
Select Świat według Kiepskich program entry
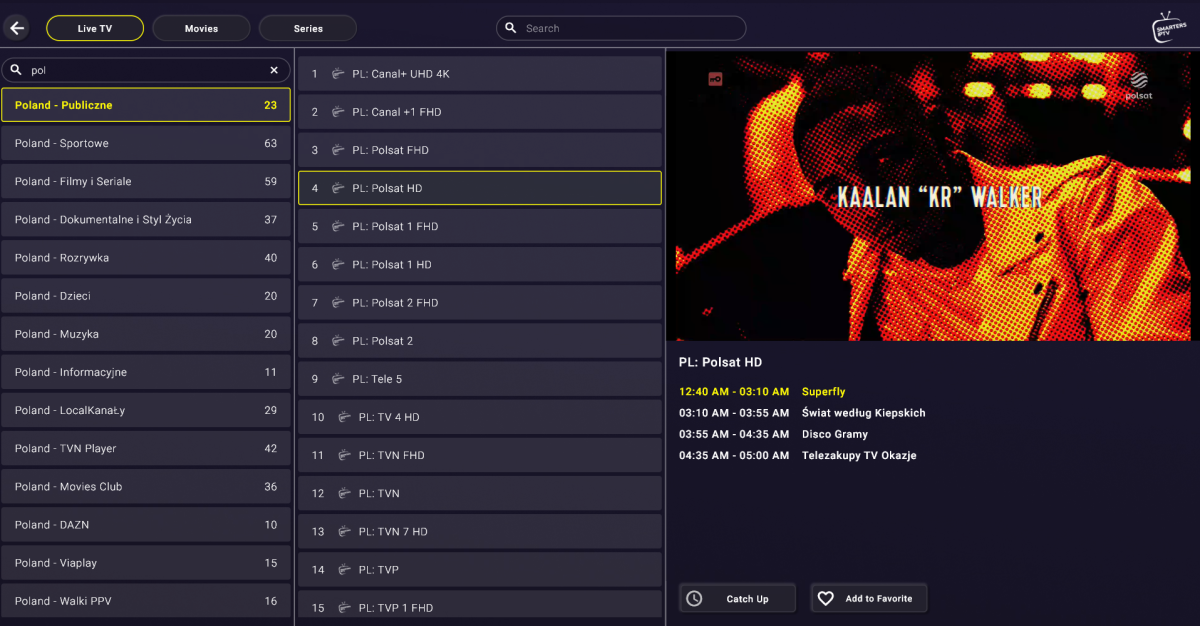pos(863,413)
